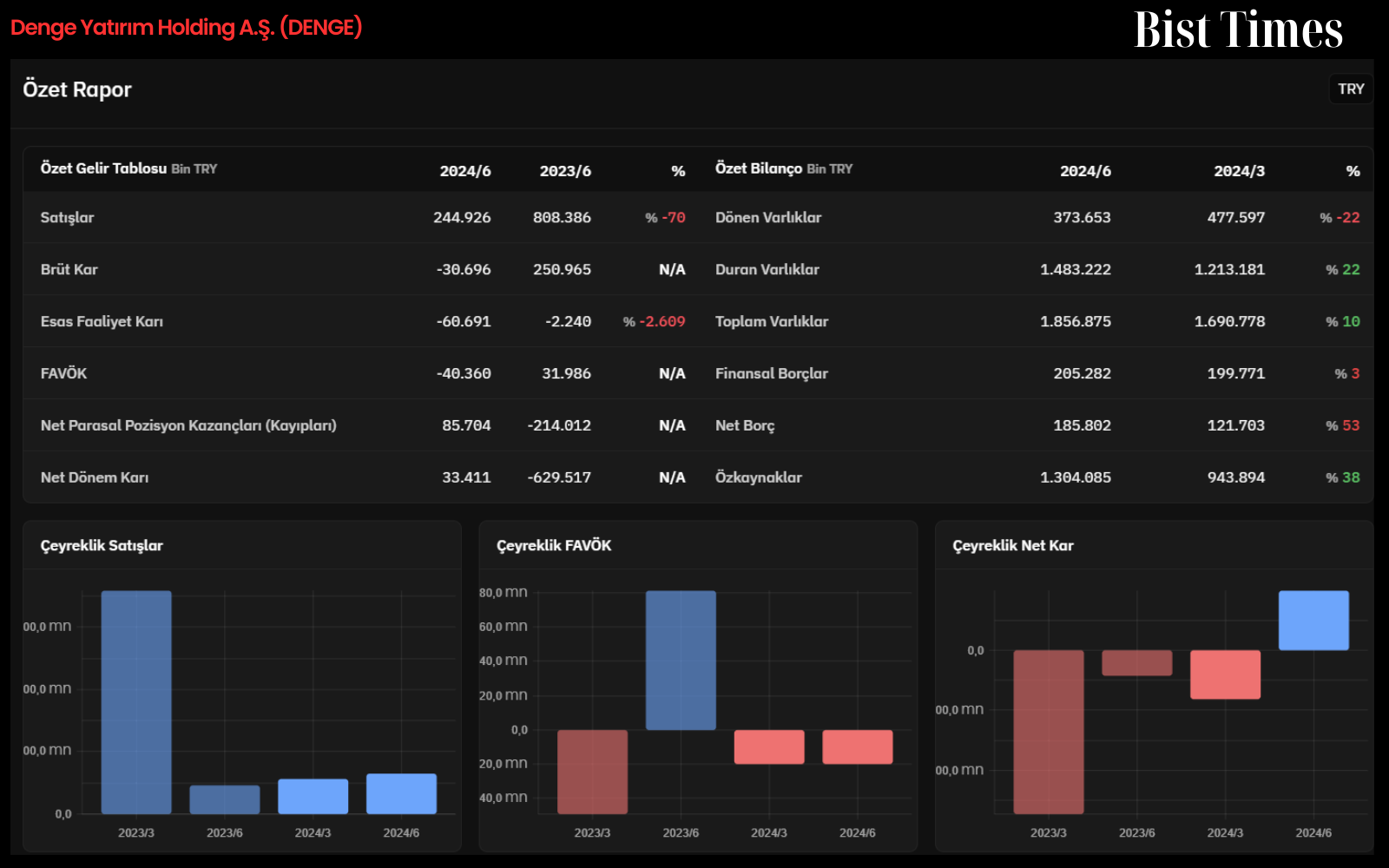Select the Duran Varlıklar value 1.483.222
This screenshot has width=1389, height=868.
[x=1076, y=269]
